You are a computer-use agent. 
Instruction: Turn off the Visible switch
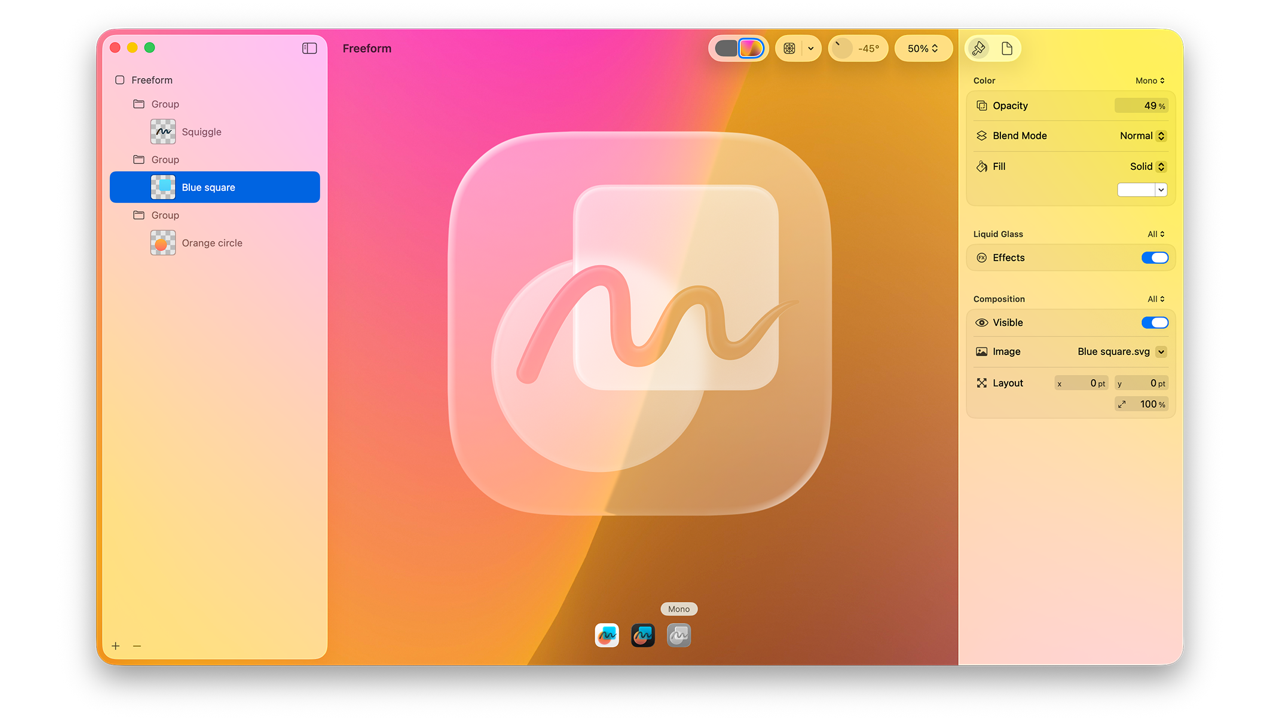tap(1155, 323)
